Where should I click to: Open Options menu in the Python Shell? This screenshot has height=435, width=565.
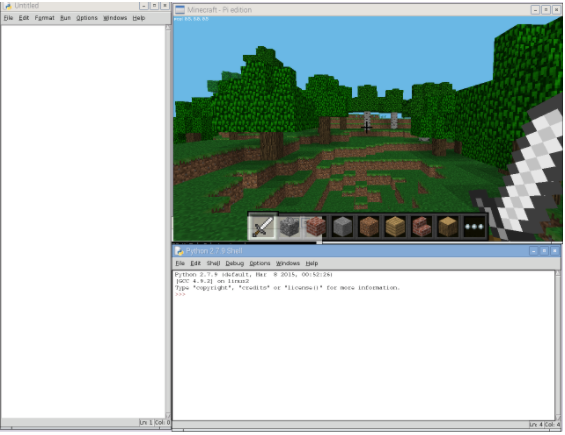coord(259,263)
